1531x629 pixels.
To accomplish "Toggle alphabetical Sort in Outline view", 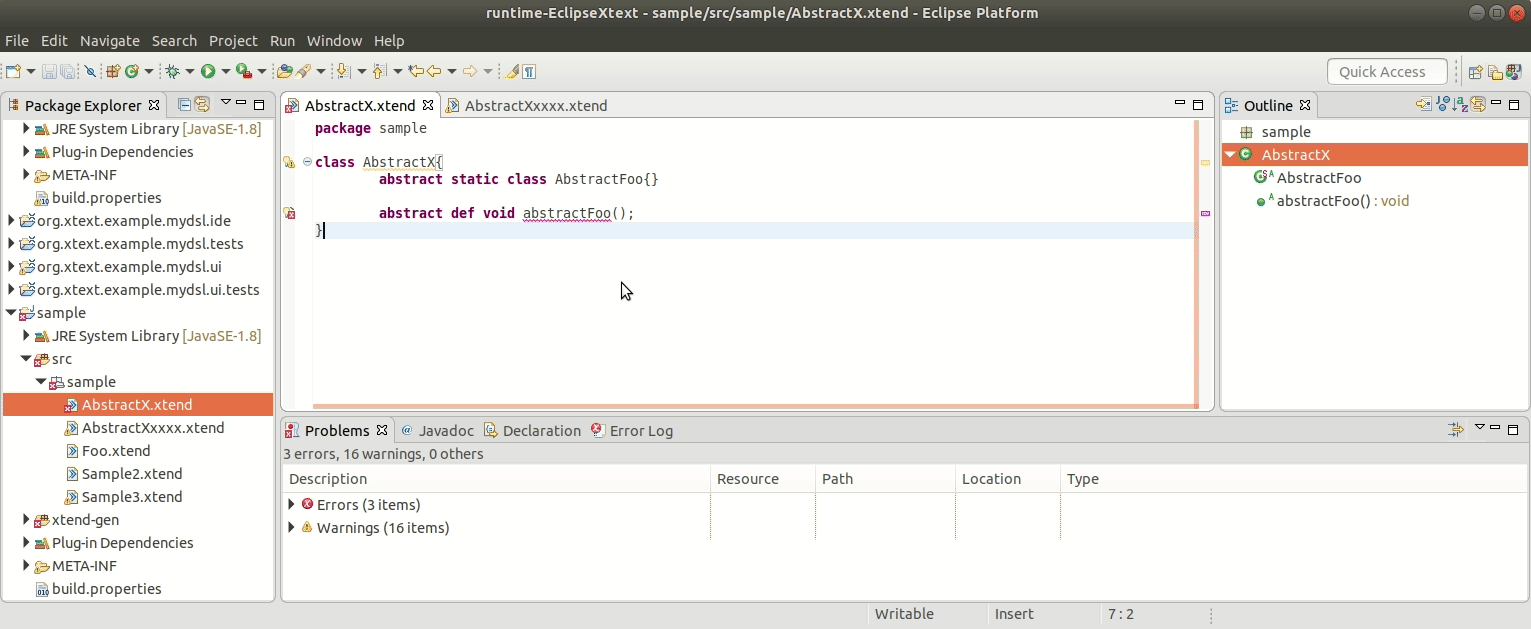I will 1460,104.
